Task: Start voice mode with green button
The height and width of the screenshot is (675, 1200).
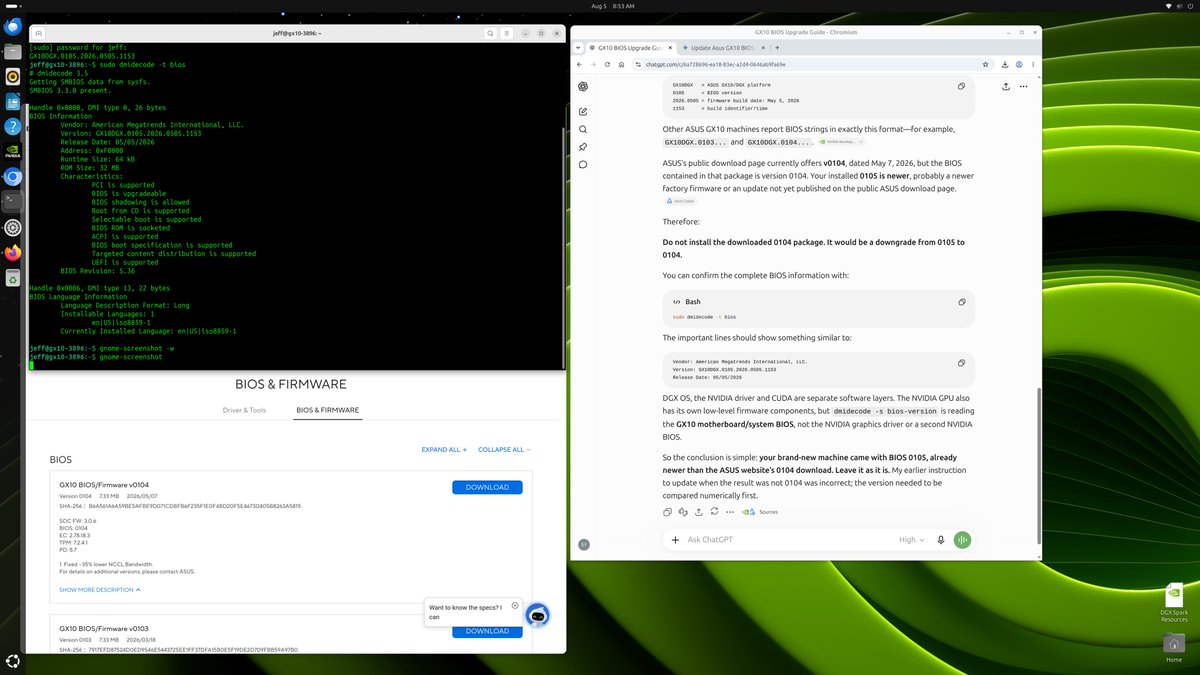Action: (962, 540)
